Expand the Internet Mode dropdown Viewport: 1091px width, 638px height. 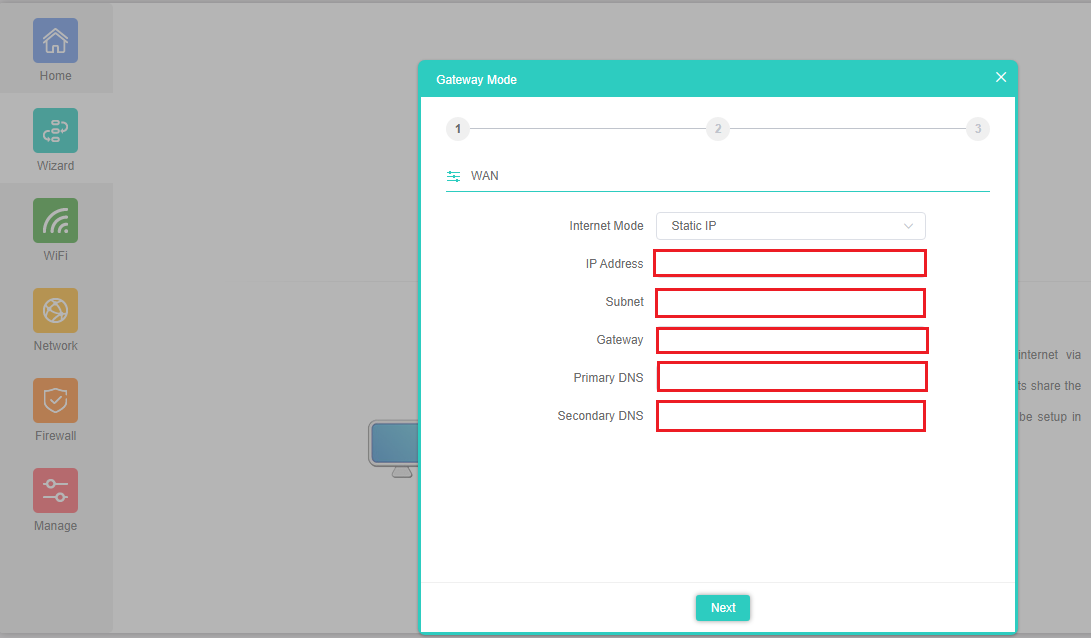(x=790, y=226)
